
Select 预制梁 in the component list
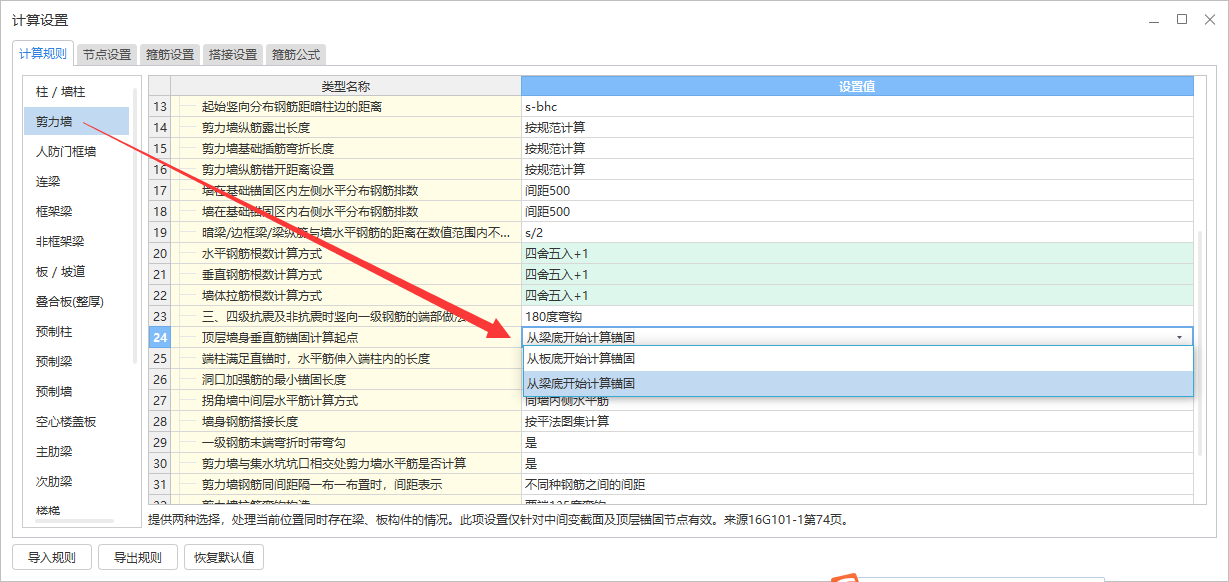77,361
